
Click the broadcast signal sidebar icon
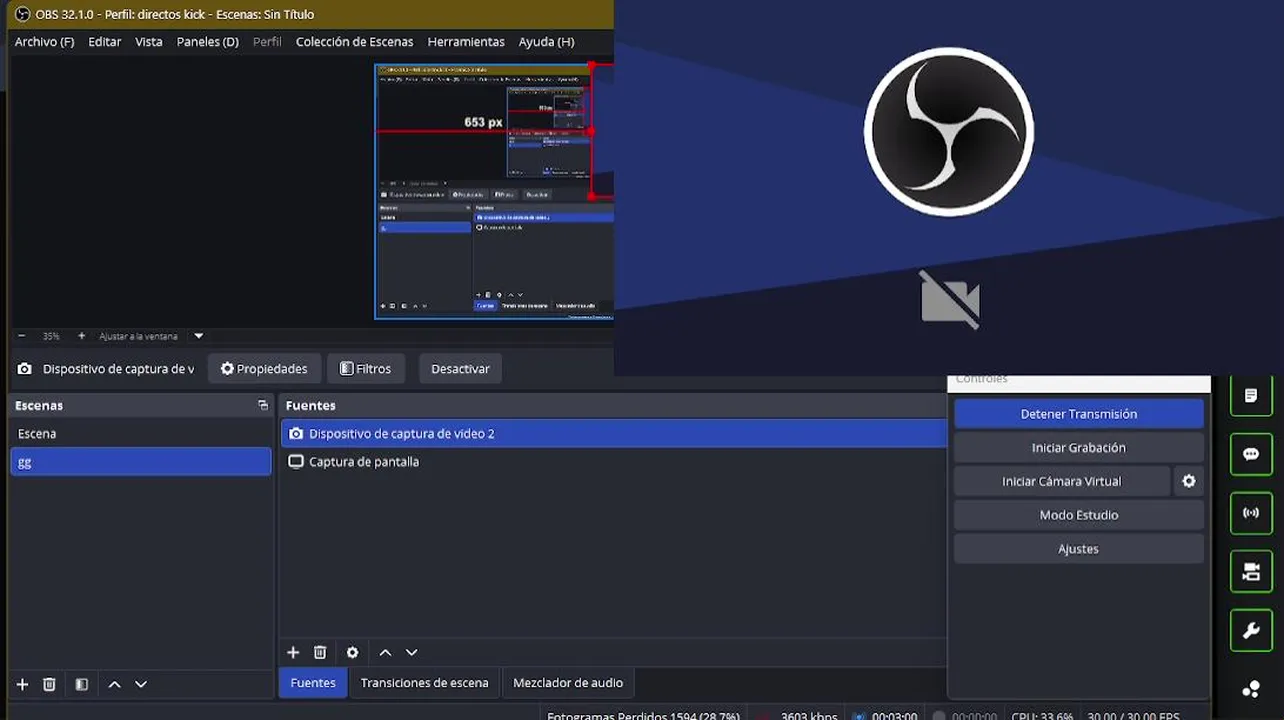tap(1251, 513)
